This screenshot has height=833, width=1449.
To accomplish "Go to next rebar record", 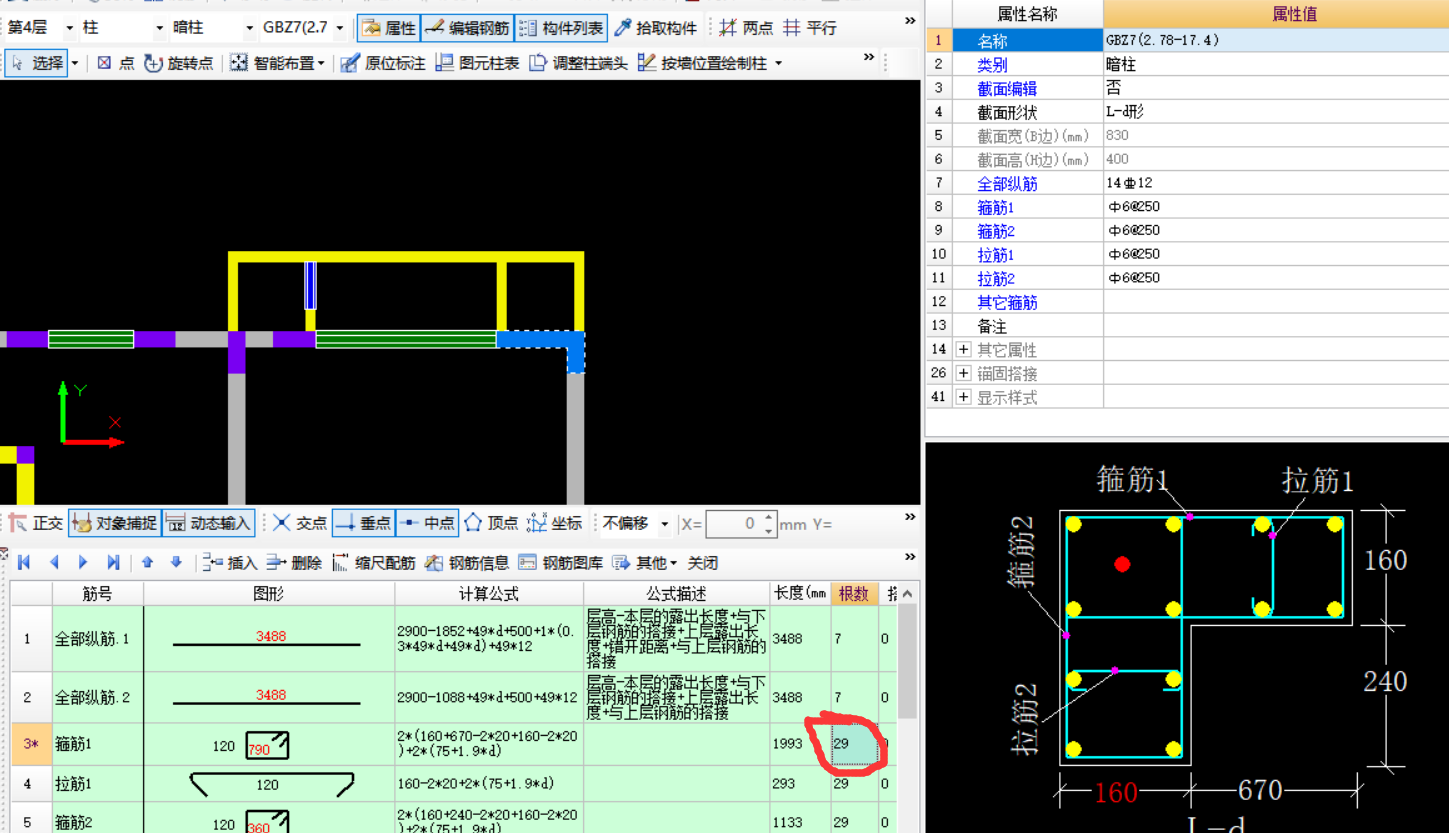I will tap(83, 563).
